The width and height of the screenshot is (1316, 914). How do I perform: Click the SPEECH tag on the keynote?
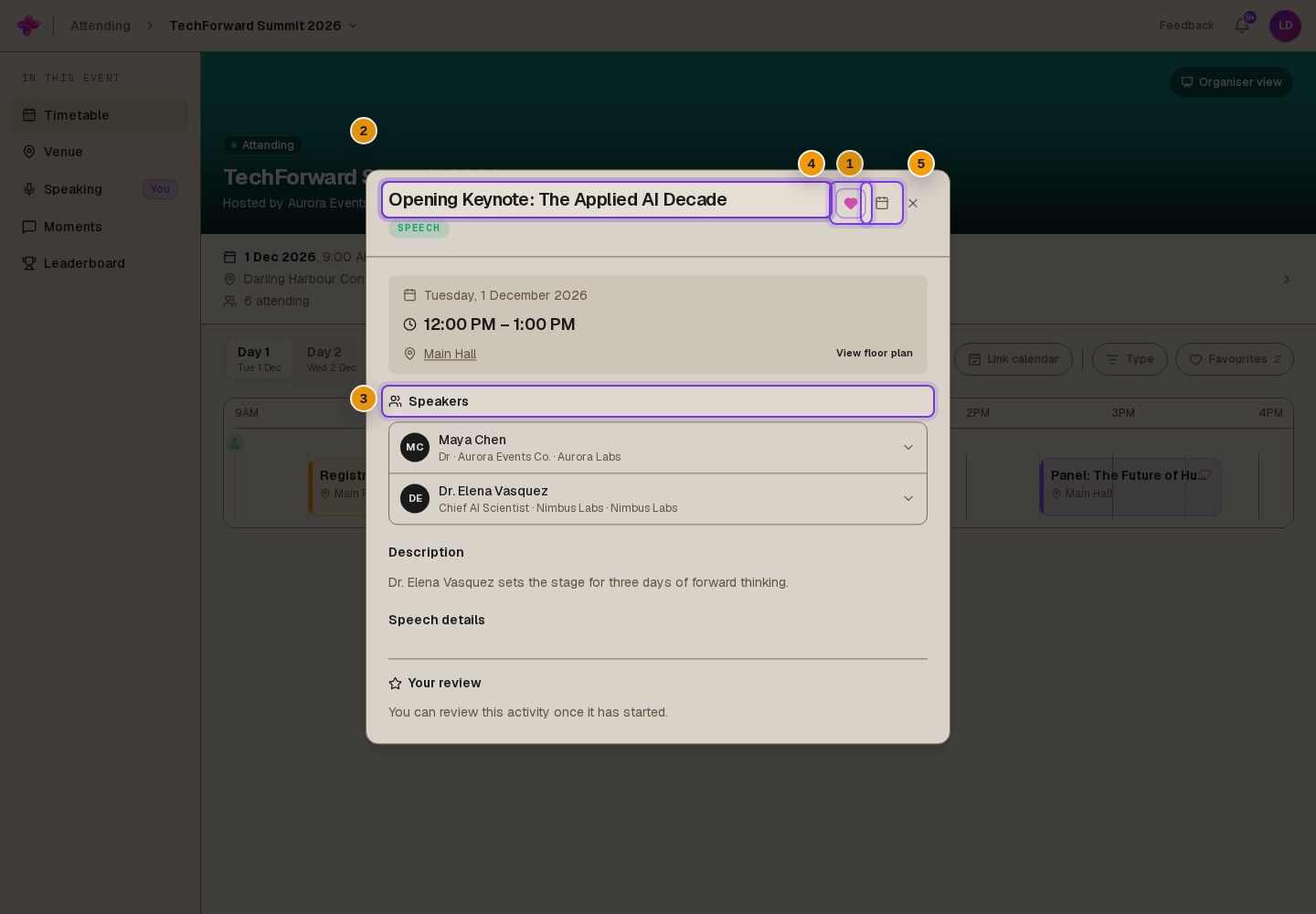click(419, 228)
